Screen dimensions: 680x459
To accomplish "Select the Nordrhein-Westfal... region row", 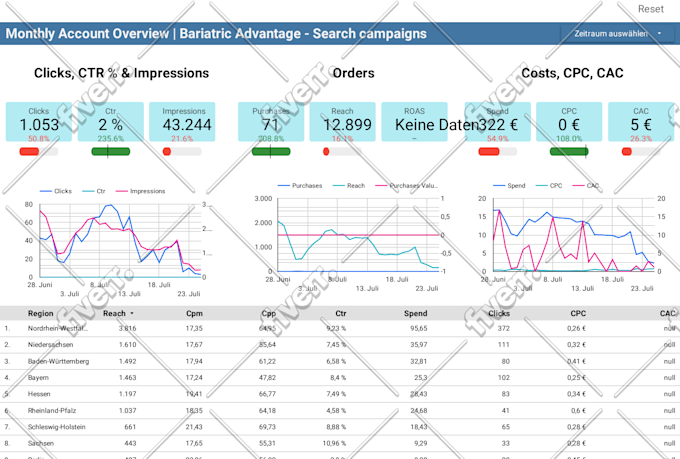I will pyautogui.click(x=340, y=328).
